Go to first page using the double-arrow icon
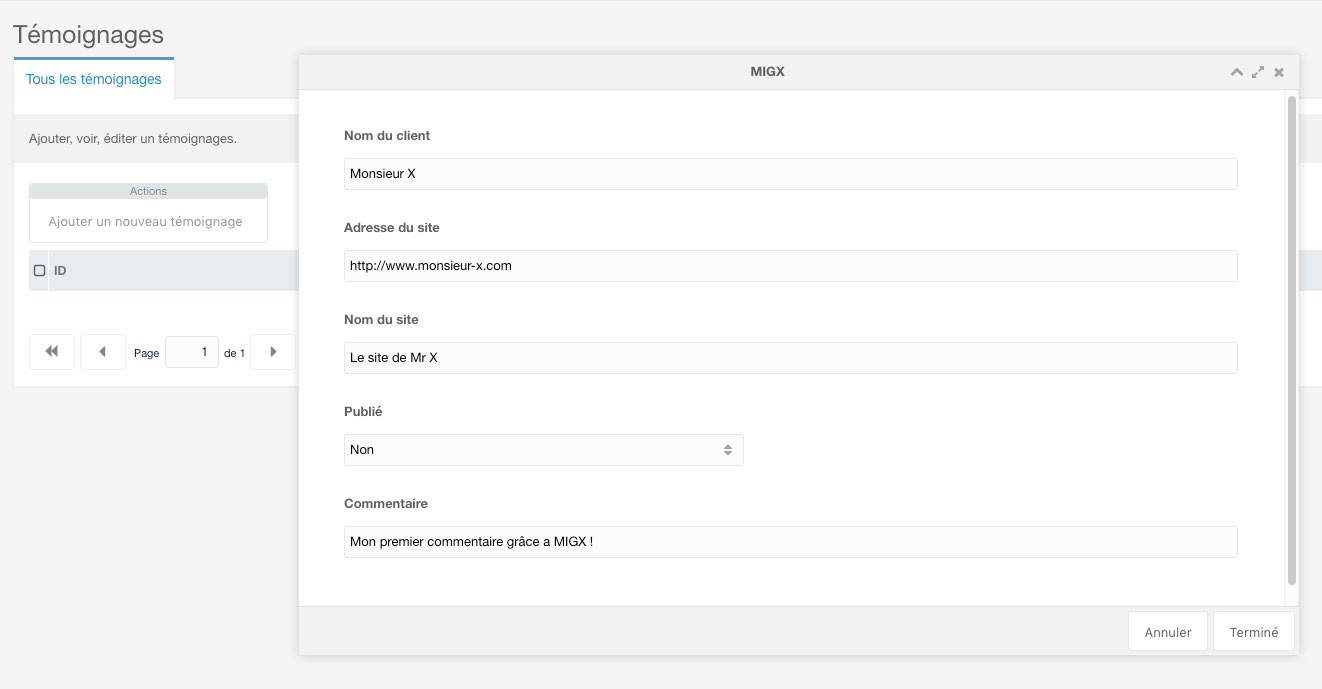 click(x=52, y=352)
